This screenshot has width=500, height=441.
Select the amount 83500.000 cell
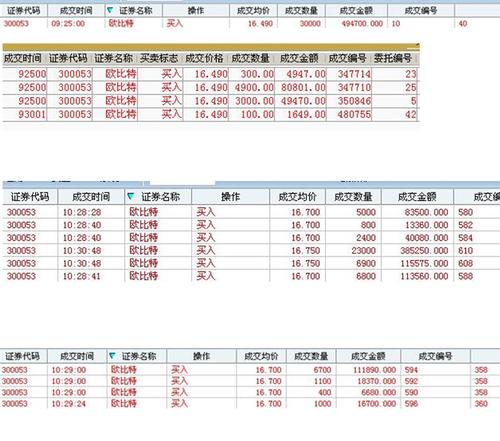[426, 212]
